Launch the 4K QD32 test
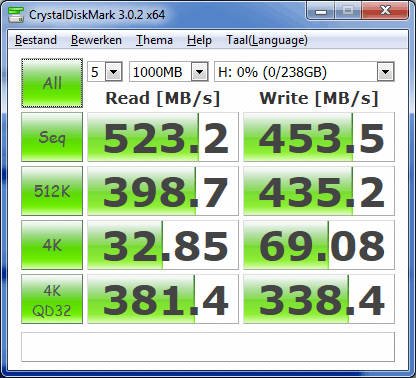Screen dimensions: 416x378 tap(52, 299)
